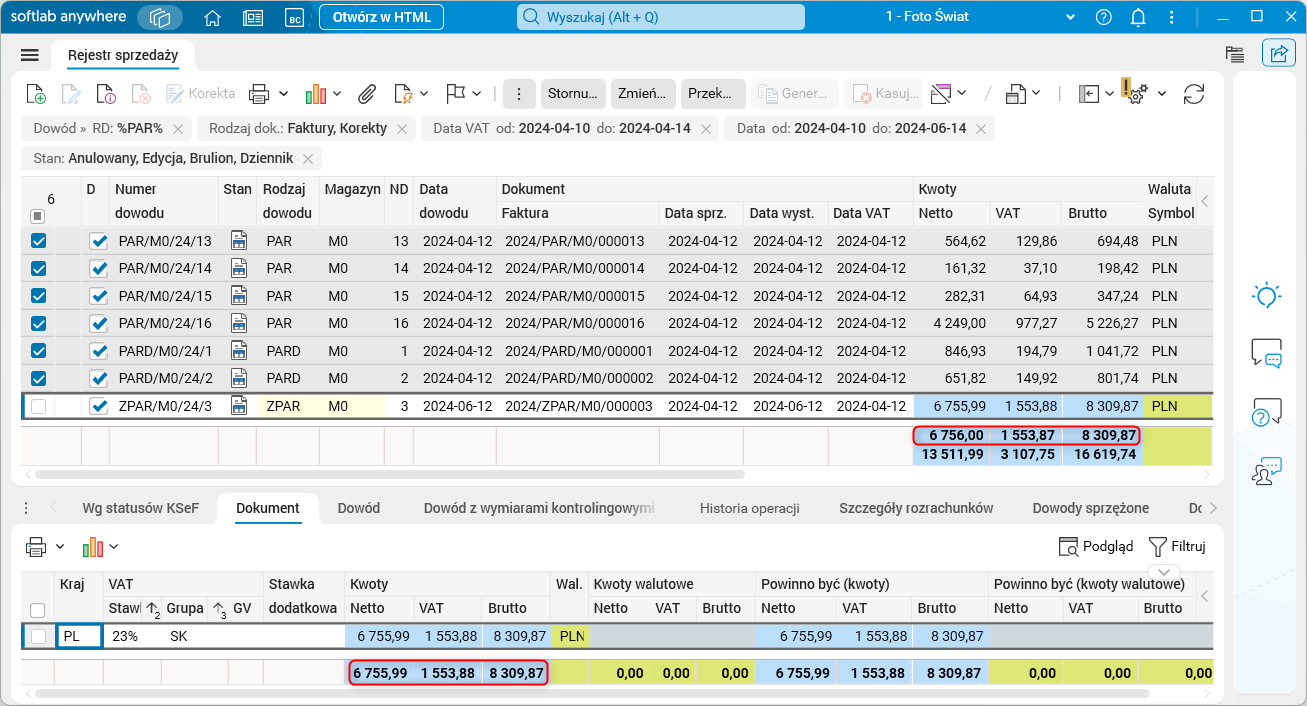
Task: Switch to the Dowód tab
Action: pos(358,508)
